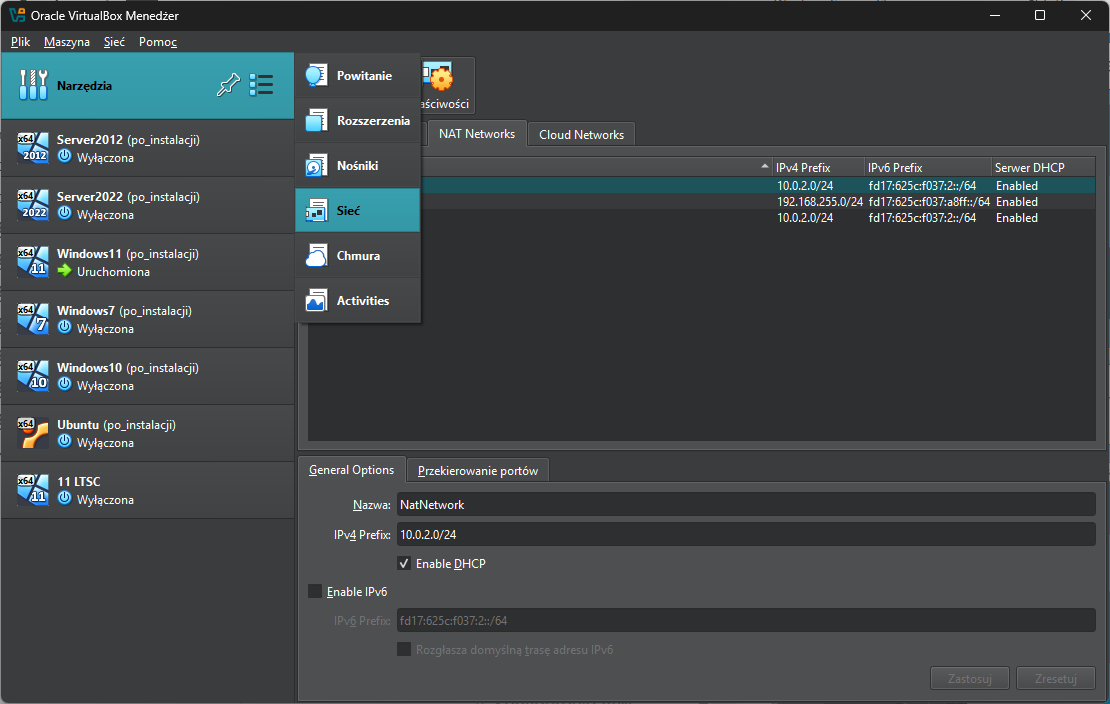Select the Server2012 (po_instalacji) machine name
The width and height of the screenshot is (1110, 704).
[128, 140]
